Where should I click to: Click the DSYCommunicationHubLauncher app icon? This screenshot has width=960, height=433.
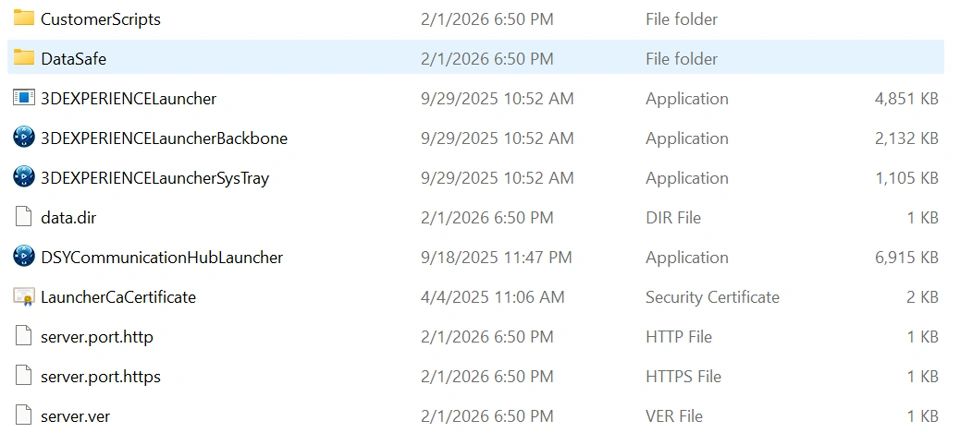pyautogui.click(x=24, y=257)
